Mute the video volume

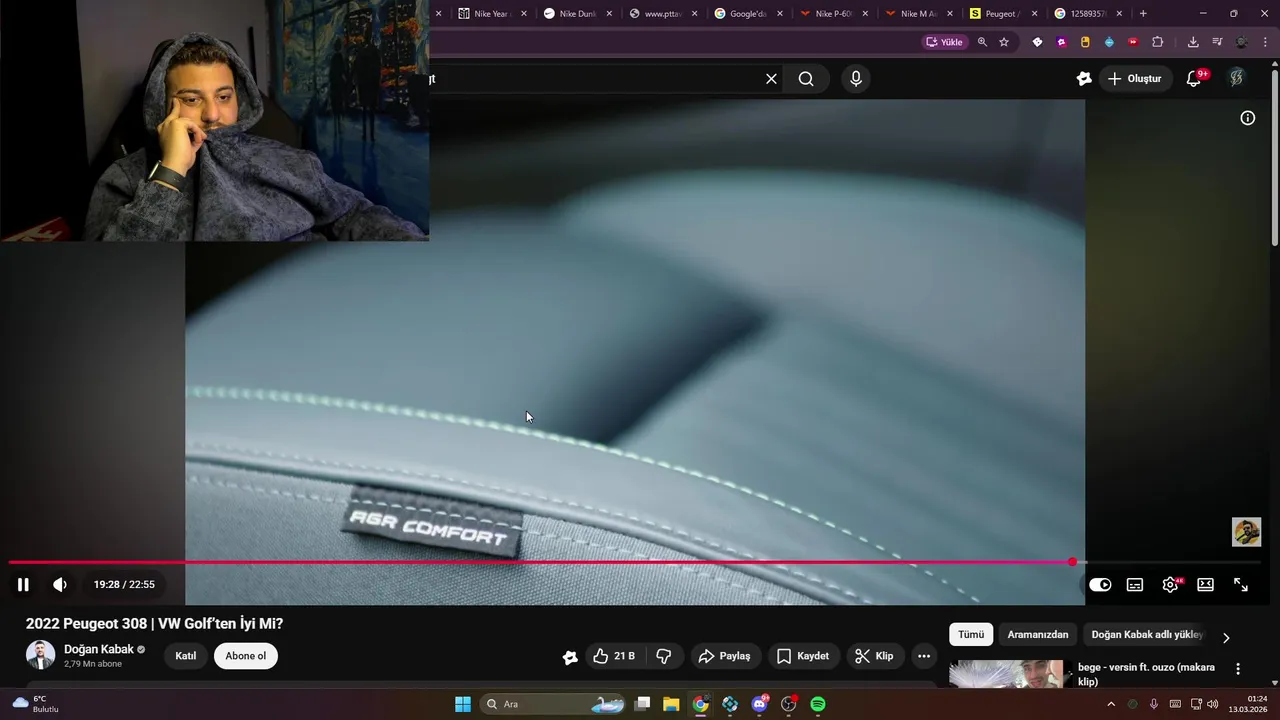pos(60,584)
